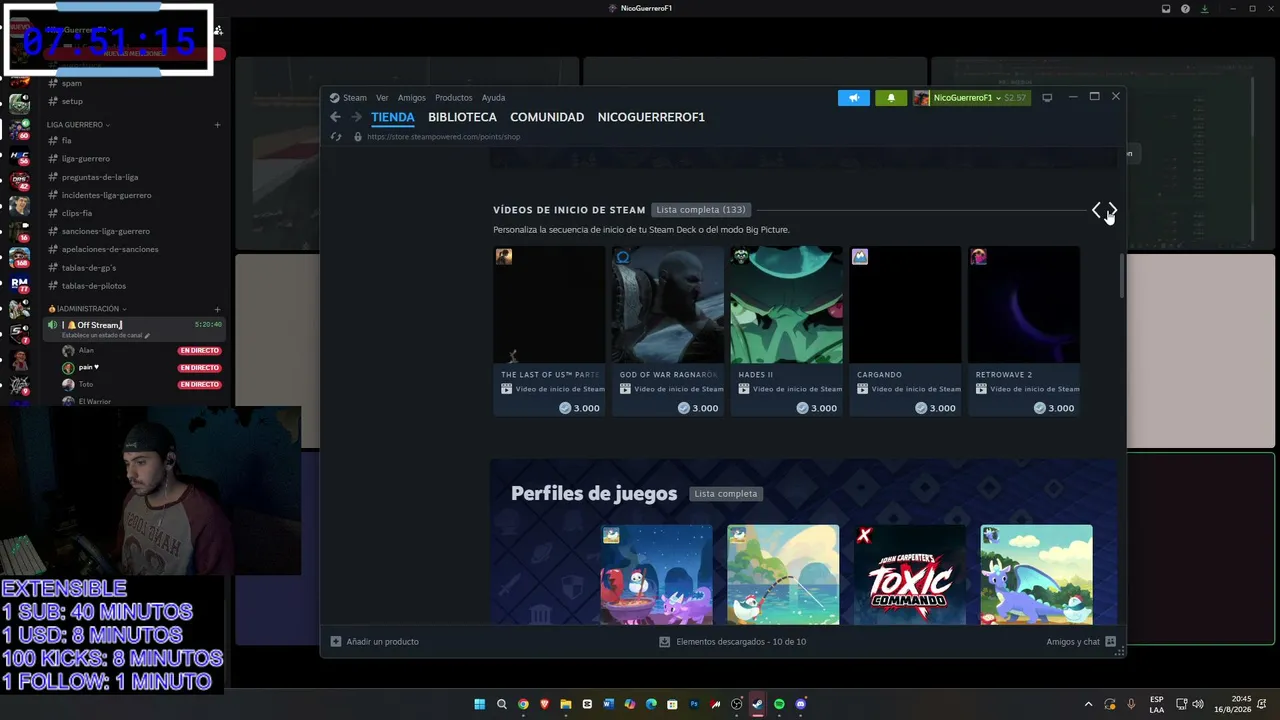Open the NICOGUERREROF1 profile tab

[x=651, y=117]
